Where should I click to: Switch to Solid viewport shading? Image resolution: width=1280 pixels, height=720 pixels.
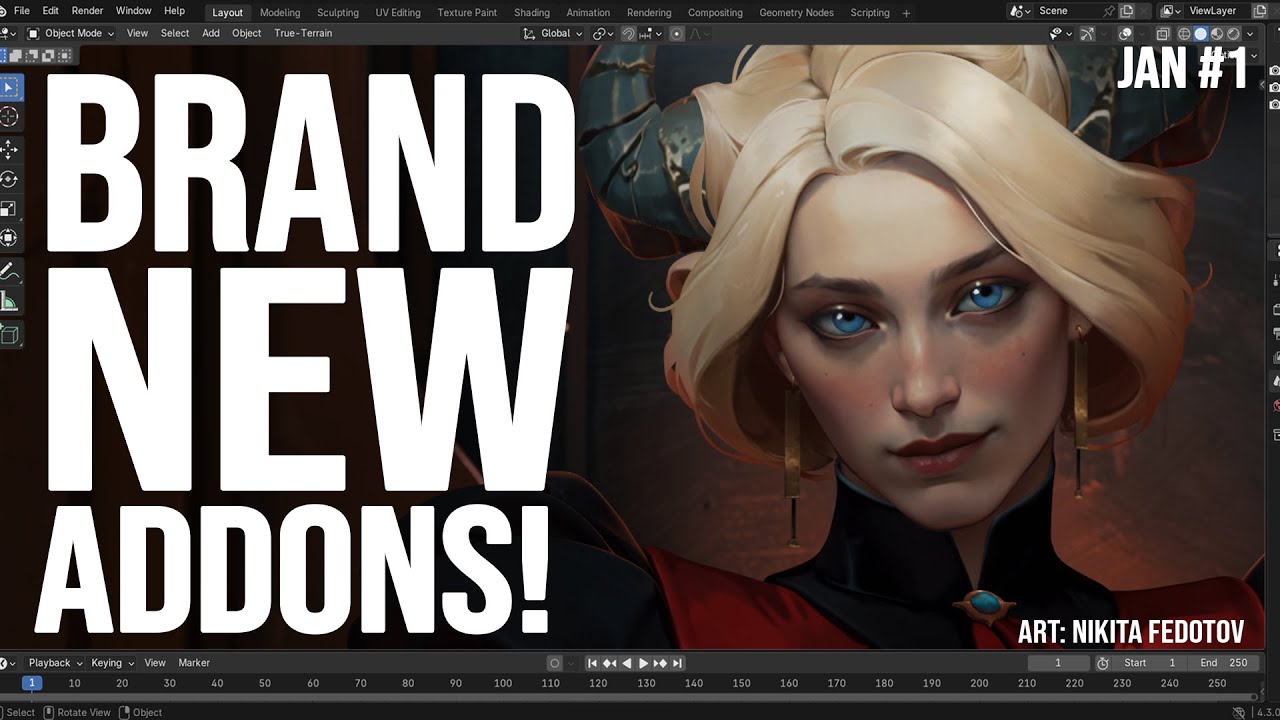click(x=1201, y=33)
